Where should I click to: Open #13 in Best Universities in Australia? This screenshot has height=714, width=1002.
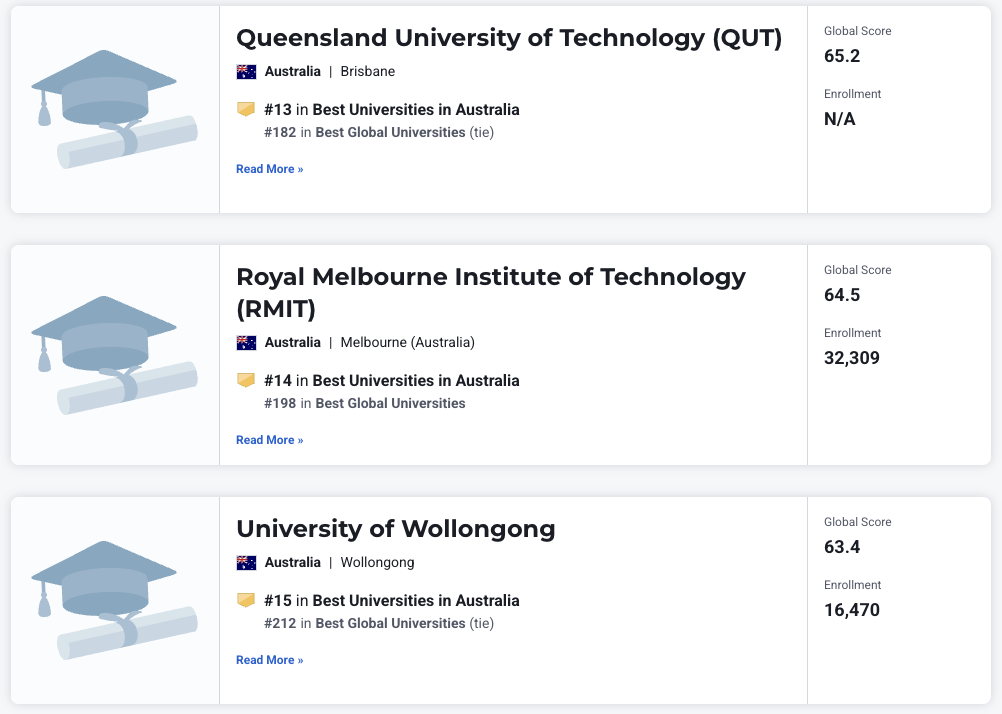coord(392,109)
